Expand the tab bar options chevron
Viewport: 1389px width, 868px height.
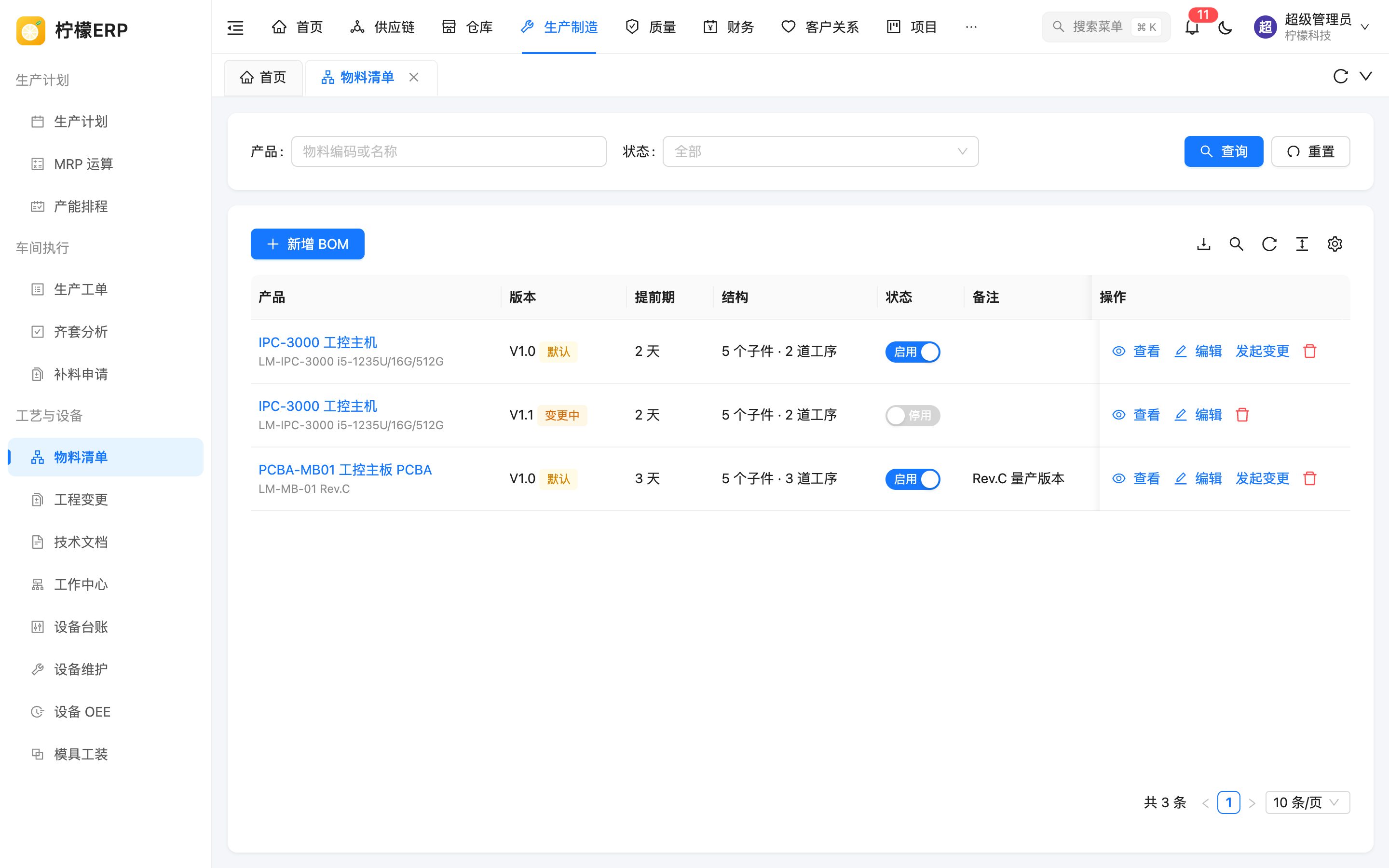[x=1366, y=76]
